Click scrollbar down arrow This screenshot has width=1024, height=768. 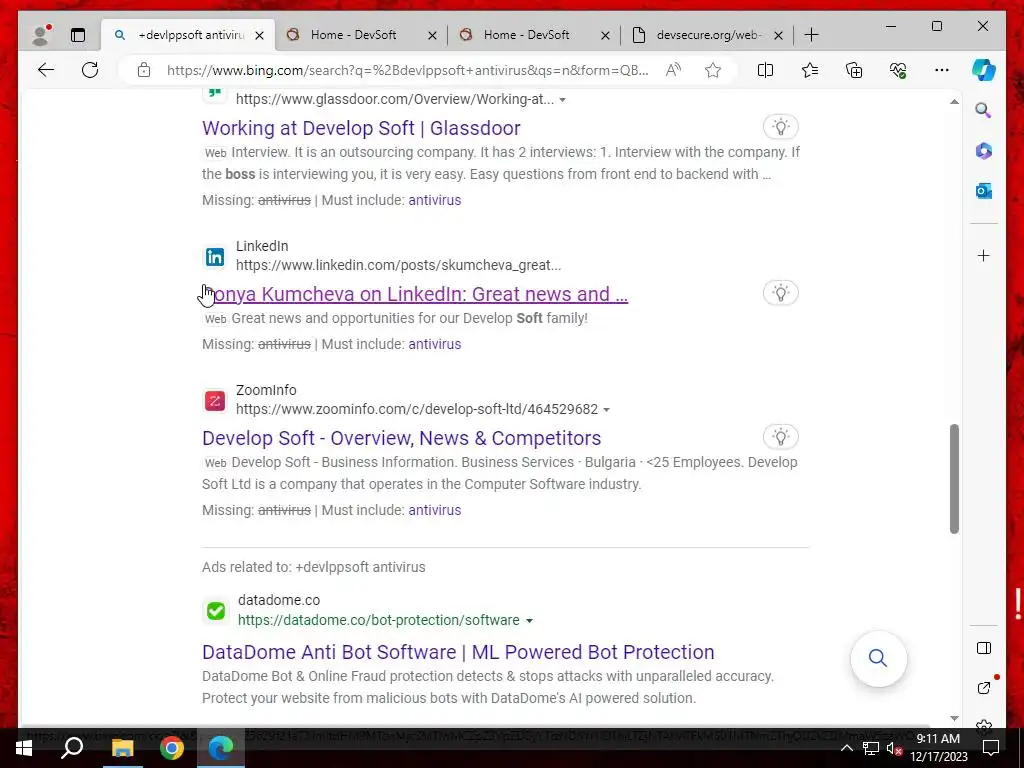point(954,718)
